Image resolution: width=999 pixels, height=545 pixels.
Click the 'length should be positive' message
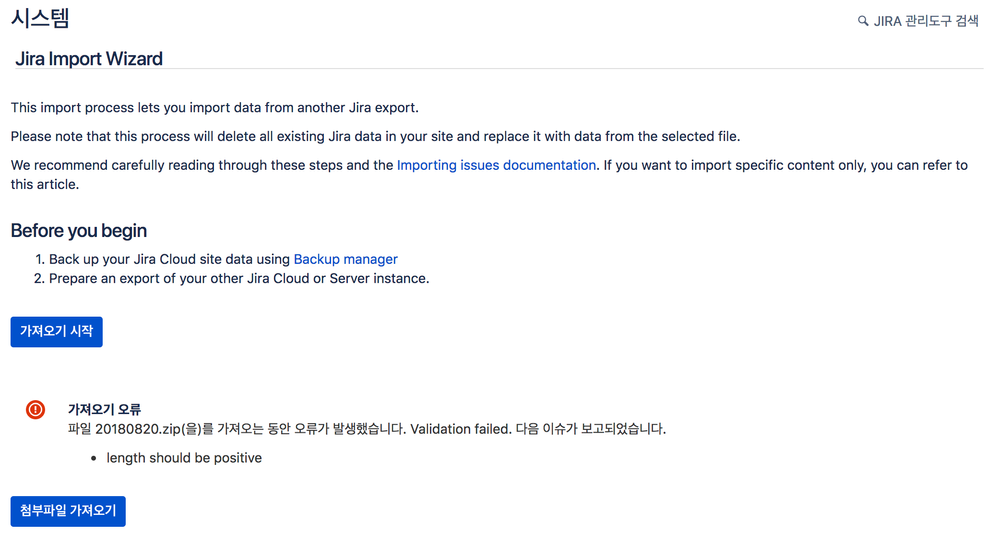183,458
